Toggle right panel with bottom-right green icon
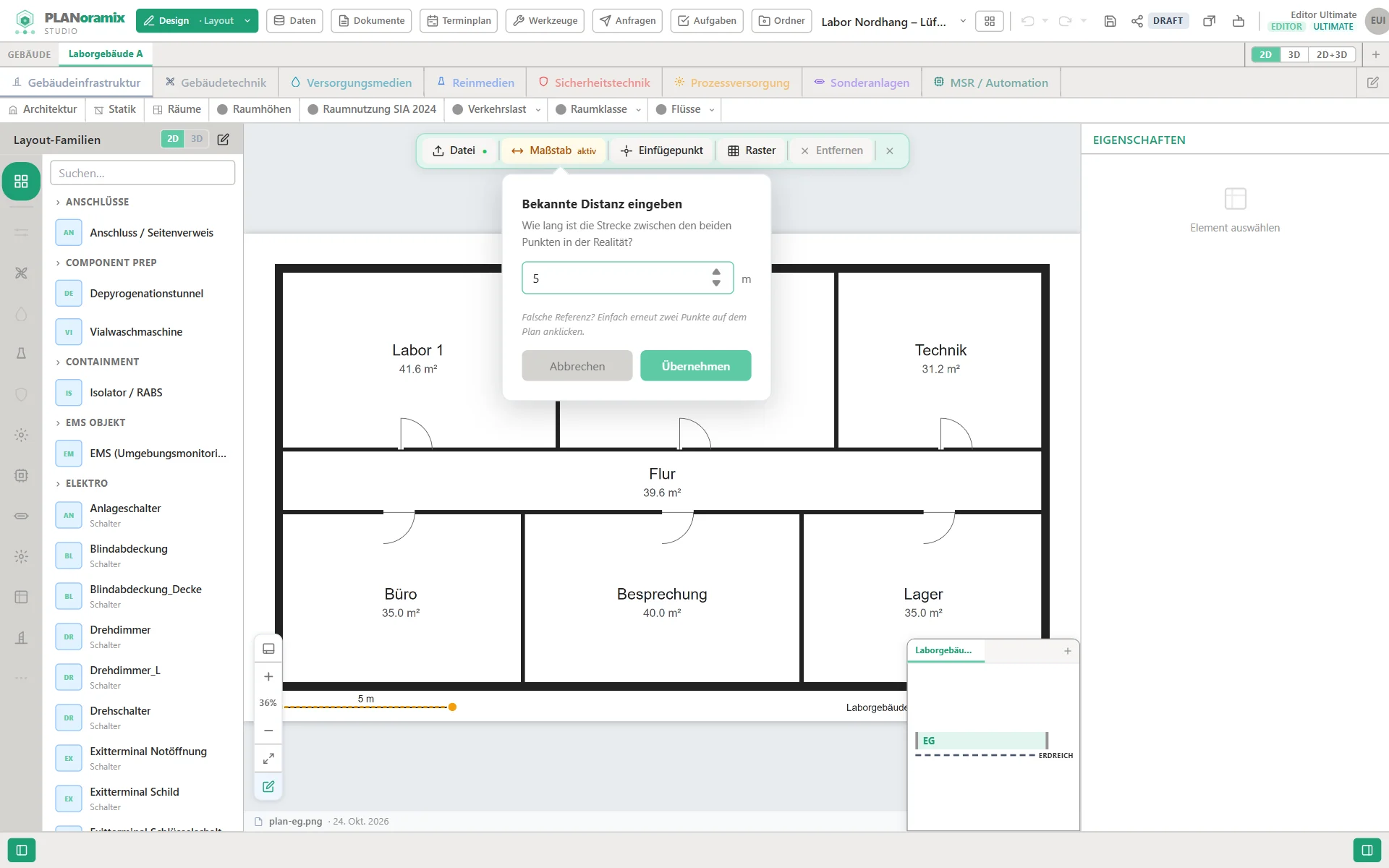1389x868 pixels. (1367, 850)
